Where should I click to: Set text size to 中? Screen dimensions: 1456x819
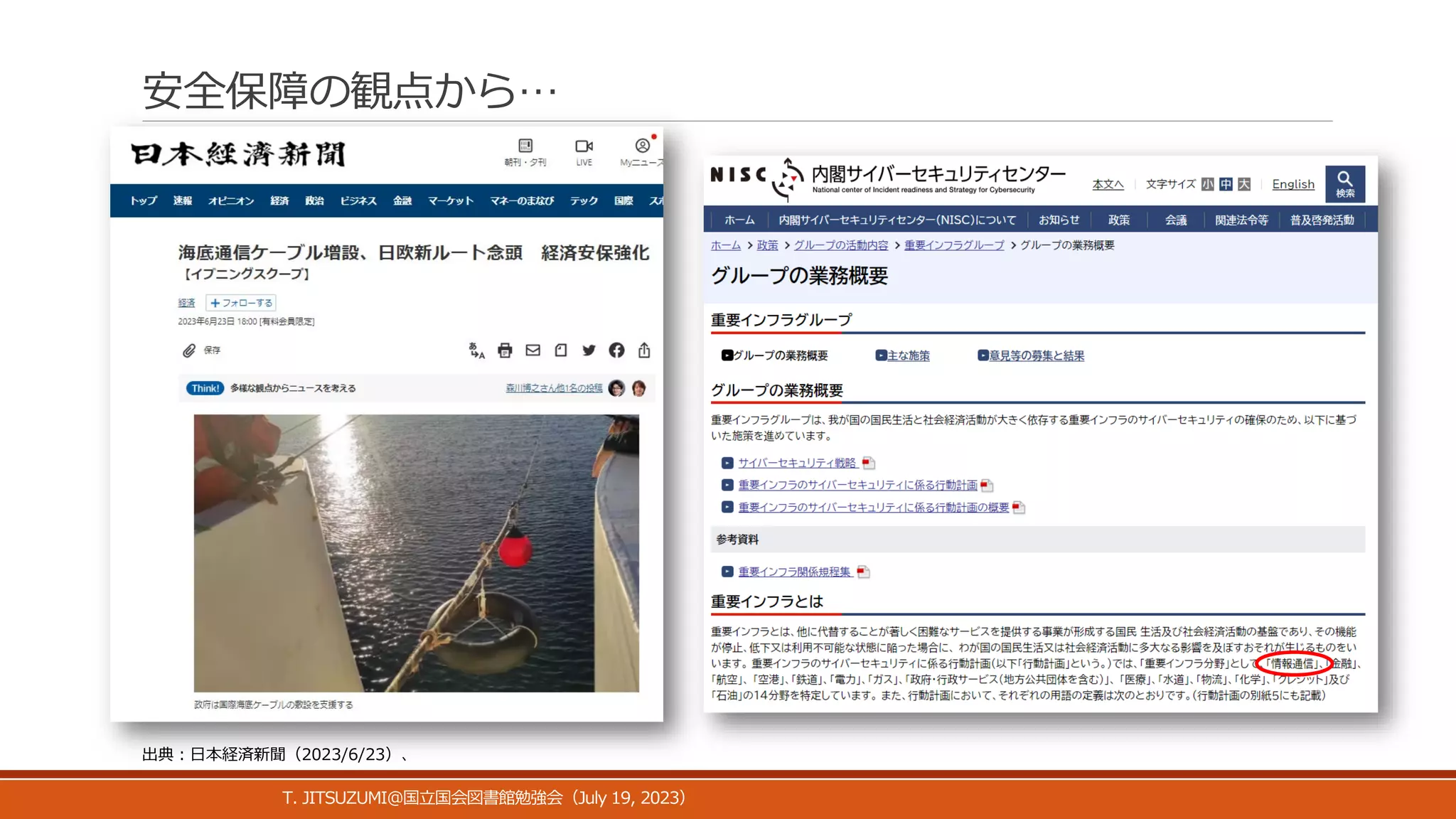tap(1226, 184)
